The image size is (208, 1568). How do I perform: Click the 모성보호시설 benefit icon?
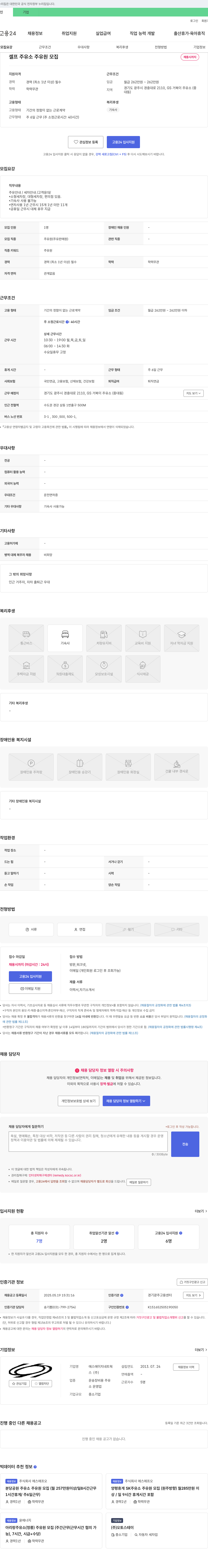[104, 669]
